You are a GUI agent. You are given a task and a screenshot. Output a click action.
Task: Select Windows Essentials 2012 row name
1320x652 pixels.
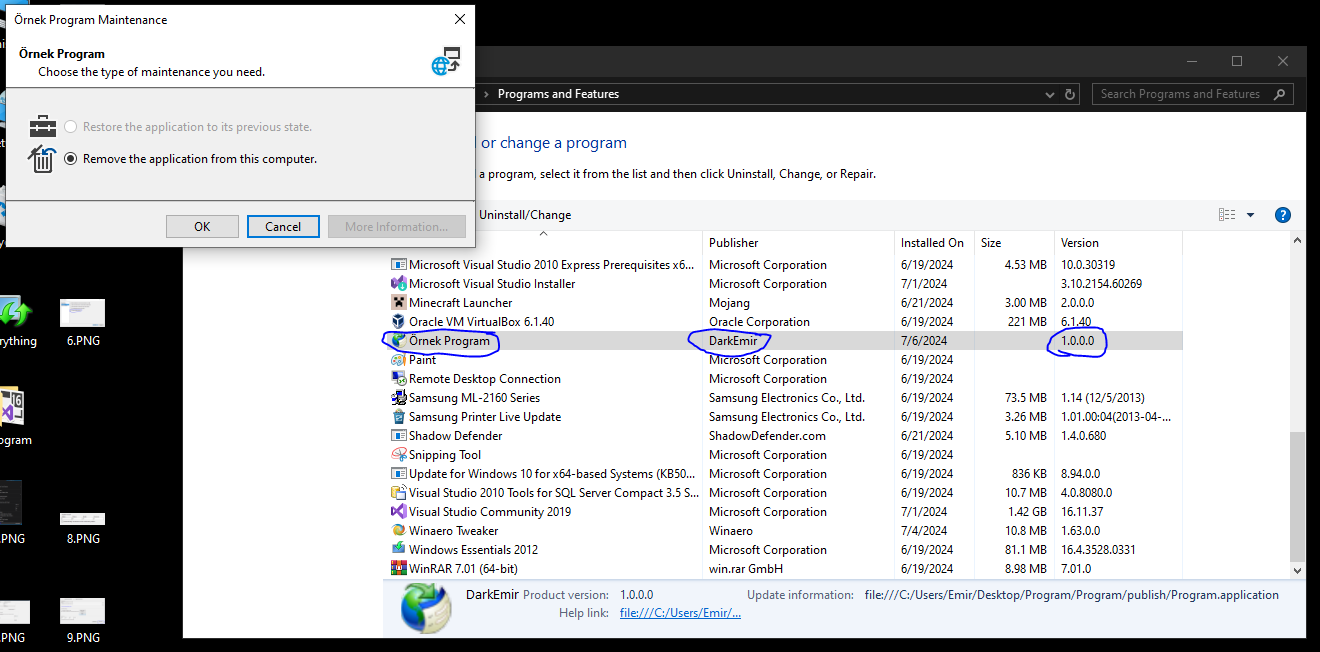(x=473, y=550)
